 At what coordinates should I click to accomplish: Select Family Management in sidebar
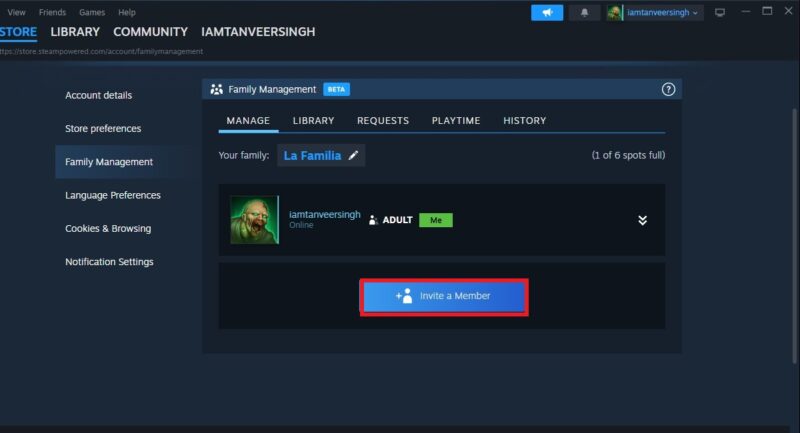128,162
